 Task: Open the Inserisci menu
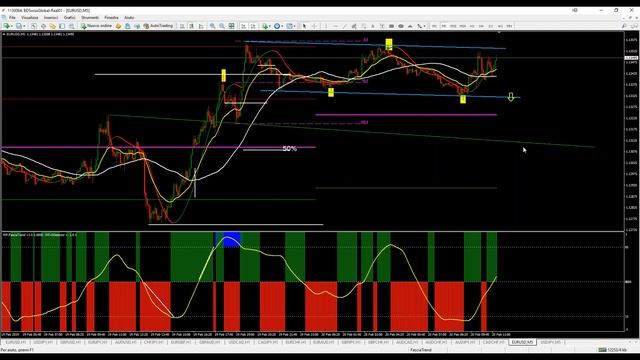click(51, 18)
